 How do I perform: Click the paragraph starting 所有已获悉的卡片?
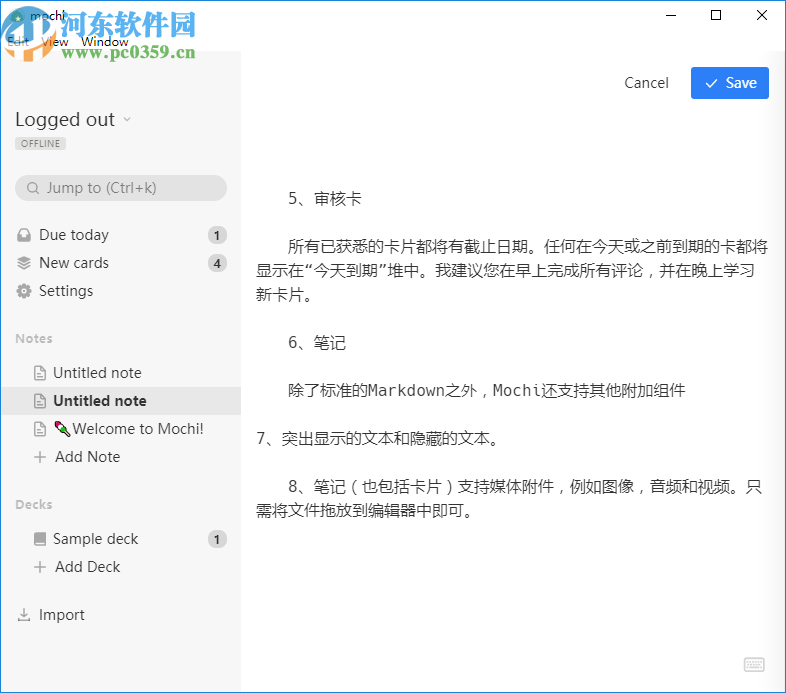click(x=512, y=270)
